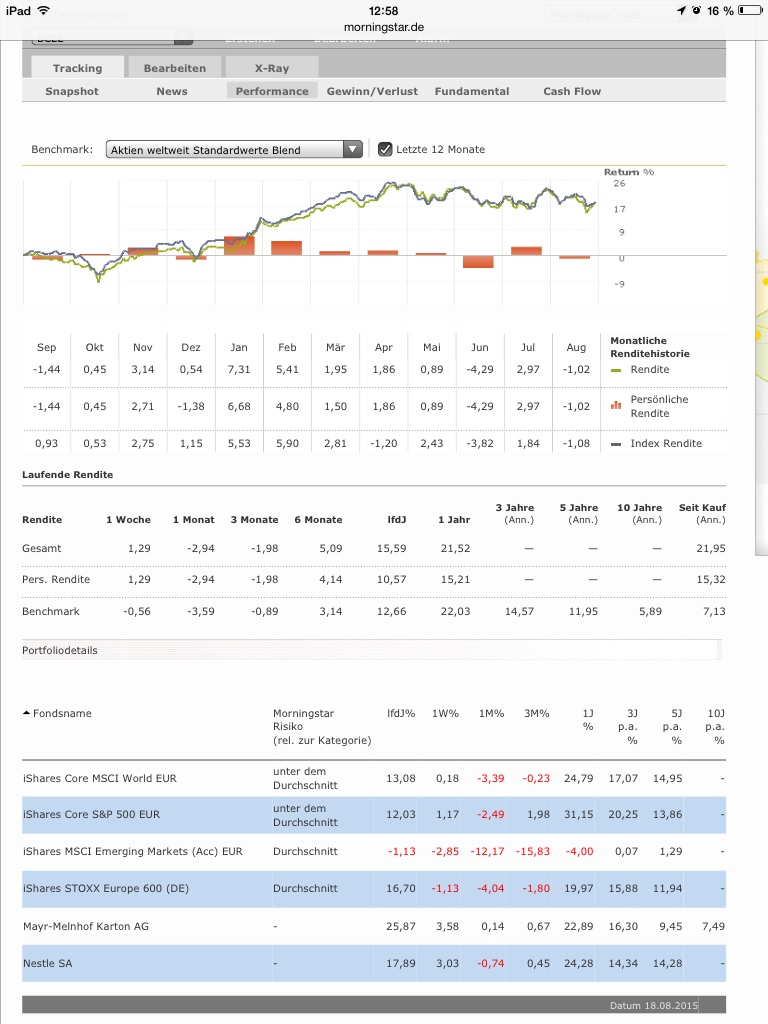Click orange Persönliche Rendite legend icon

tap(616, 406)
